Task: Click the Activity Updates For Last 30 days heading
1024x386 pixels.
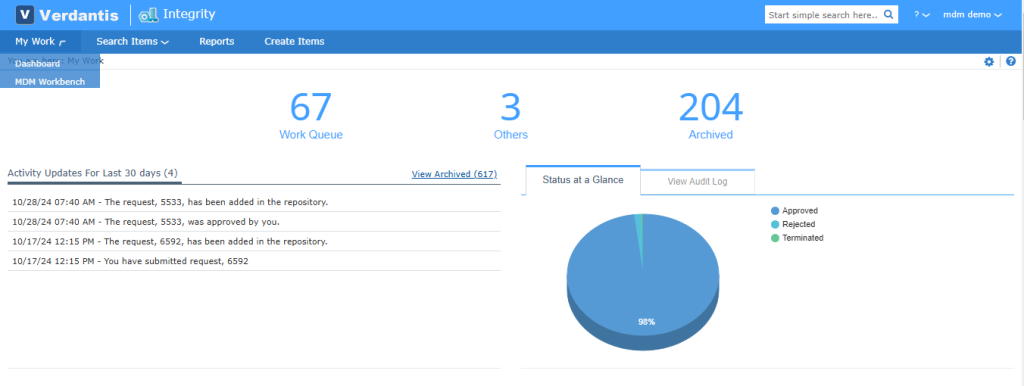Action: pyautogui.click(x=93, y=173)
